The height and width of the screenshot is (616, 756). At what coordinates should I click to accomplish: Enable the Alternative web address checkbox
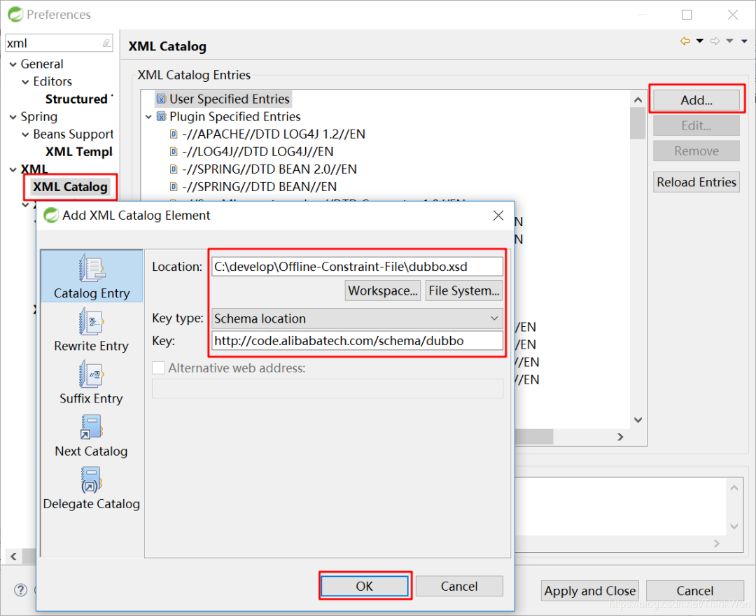click(x=159, y=368)
